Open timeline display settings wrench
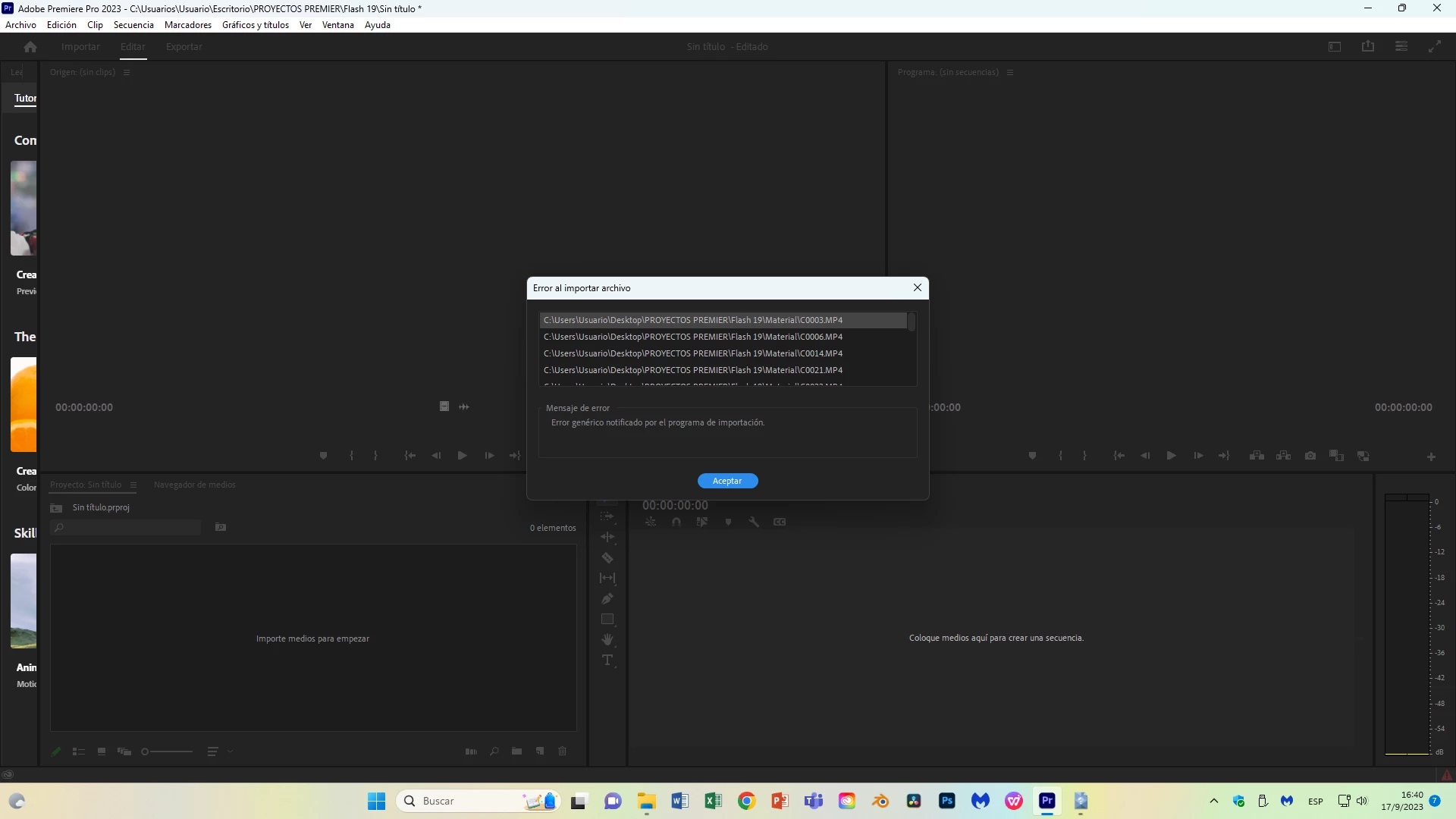This screenshot has width=1456, height=819. coord(754,522)
